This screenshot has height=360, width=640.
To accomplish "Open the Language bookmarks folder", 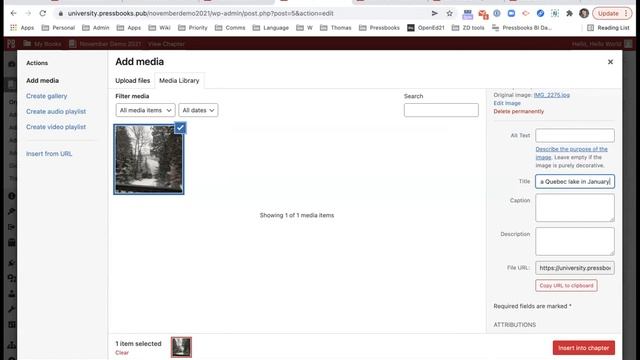I will tap(271, 28).
